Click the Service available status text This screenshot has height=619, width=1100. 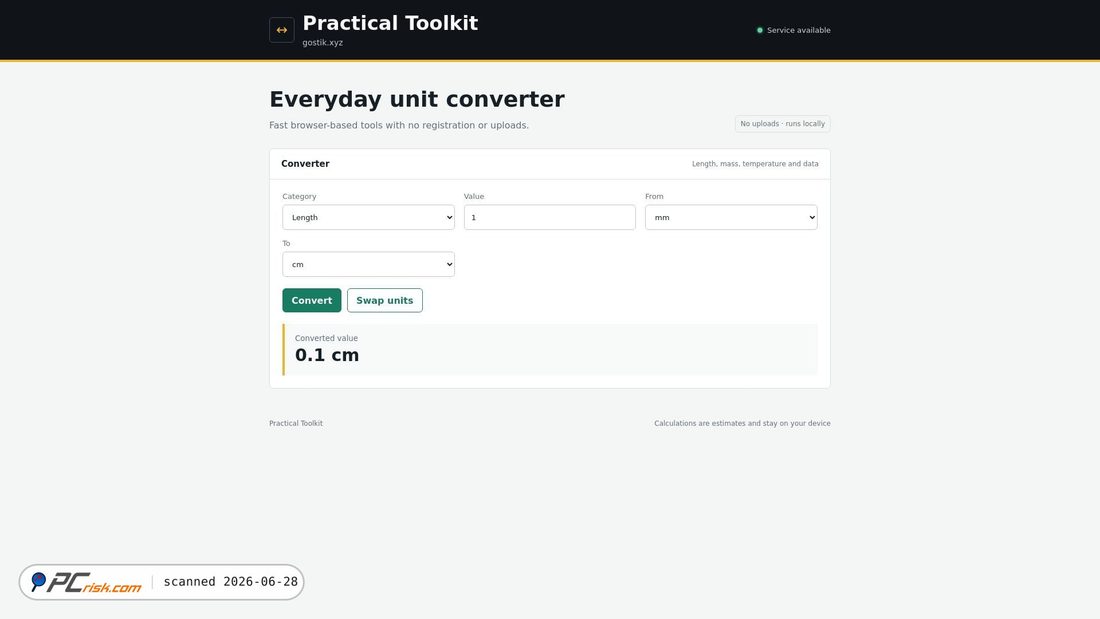click(798, 30)
